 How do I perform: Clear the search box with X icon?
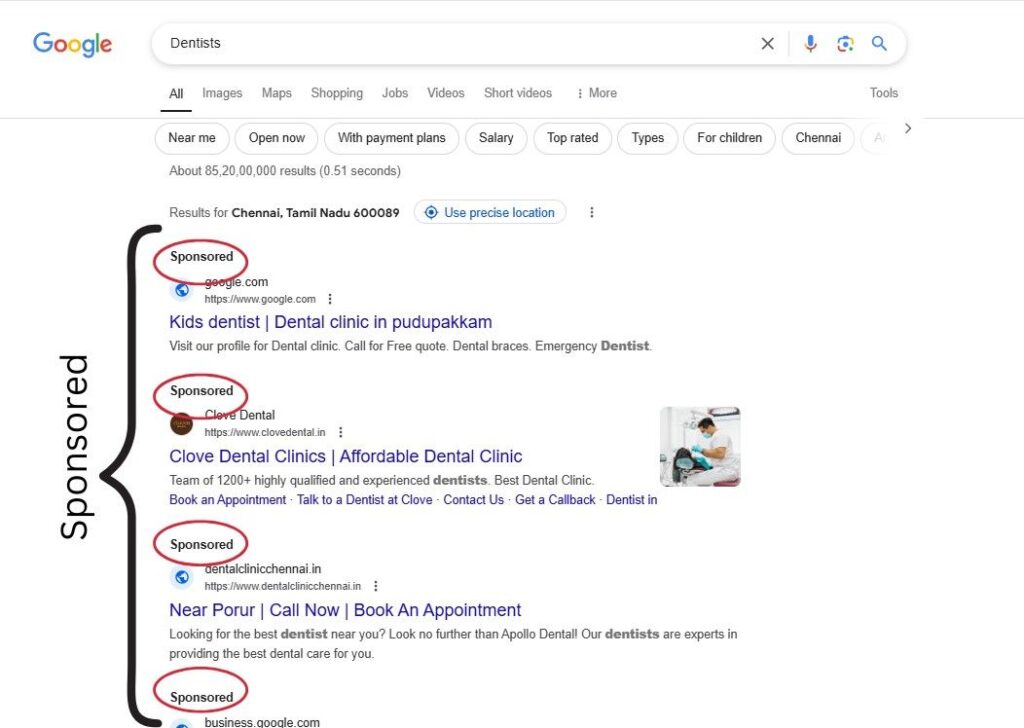pos(767,44)
